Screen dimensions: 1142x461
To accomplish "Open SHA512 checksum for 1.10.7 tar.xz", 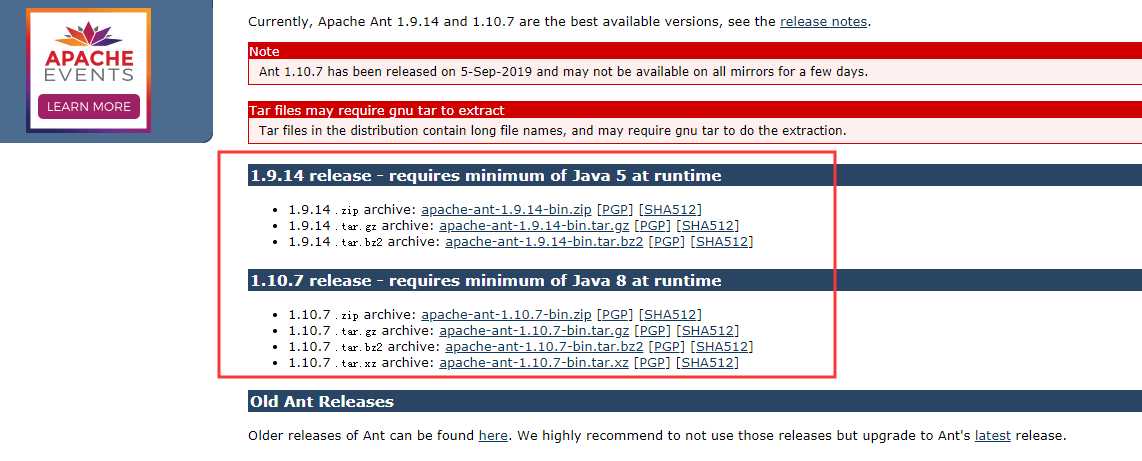I will [x=708, y=363].
